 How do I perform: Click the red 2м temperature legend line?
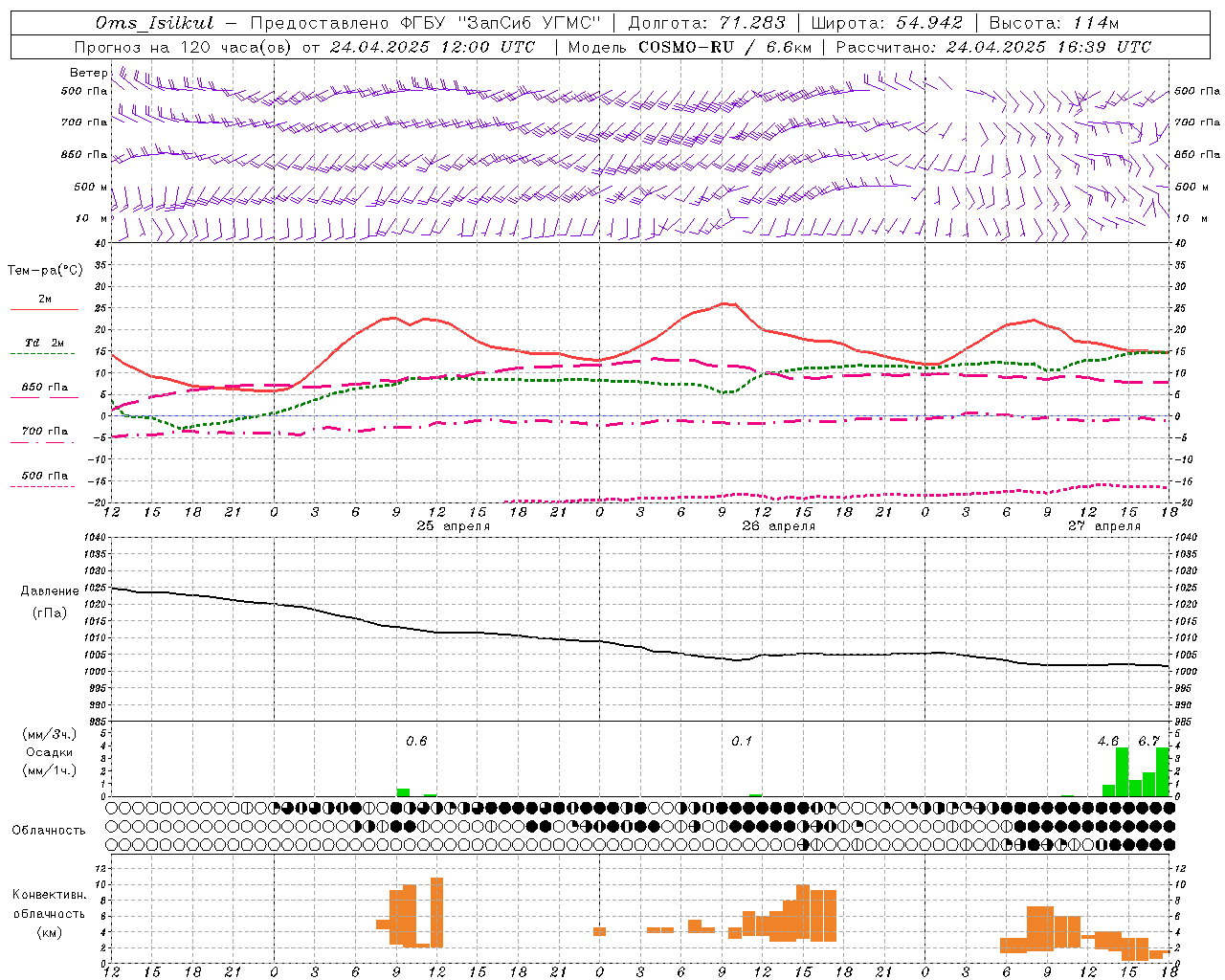click(44, 310)
